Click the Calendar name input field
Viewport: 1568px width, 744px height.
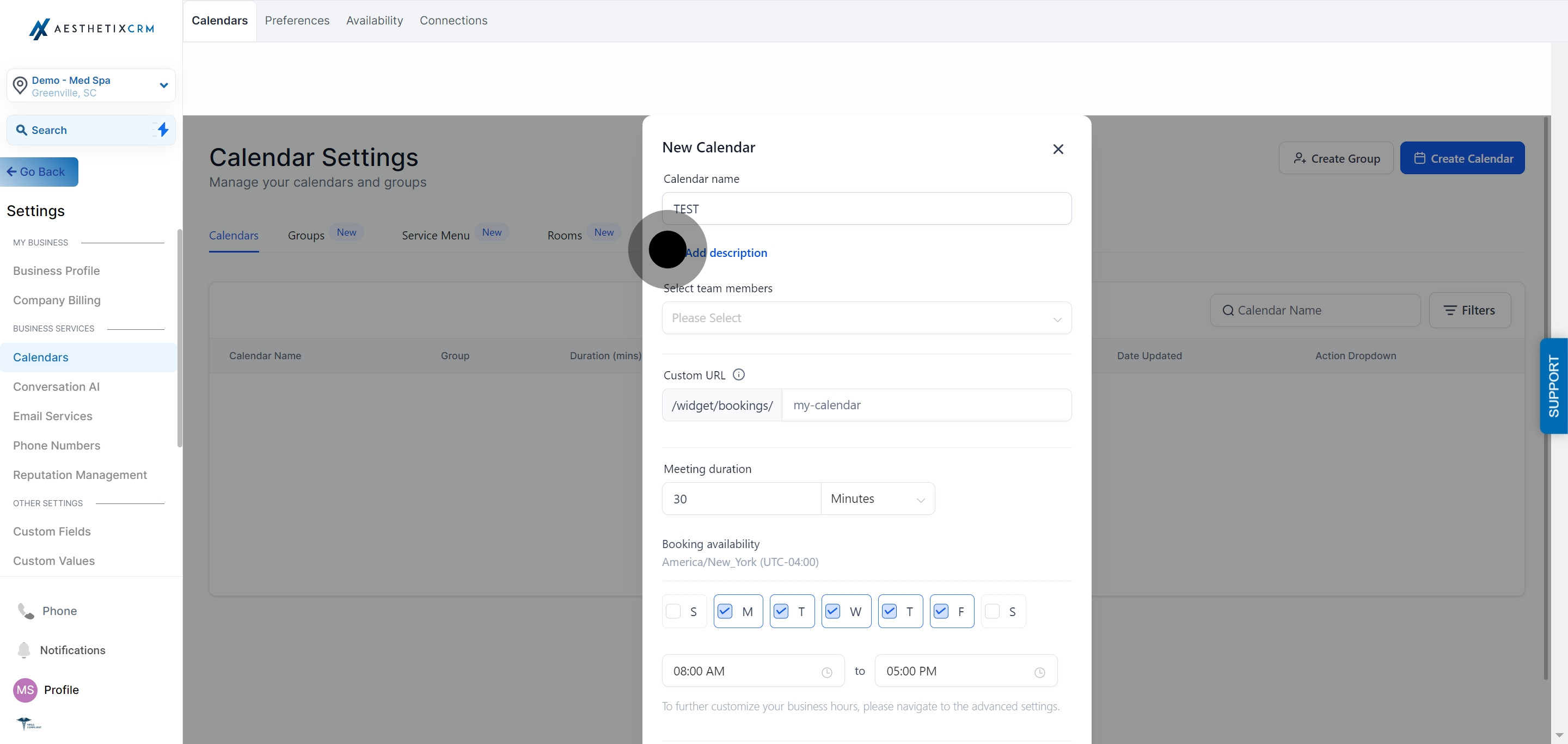(x=866, y=208)
